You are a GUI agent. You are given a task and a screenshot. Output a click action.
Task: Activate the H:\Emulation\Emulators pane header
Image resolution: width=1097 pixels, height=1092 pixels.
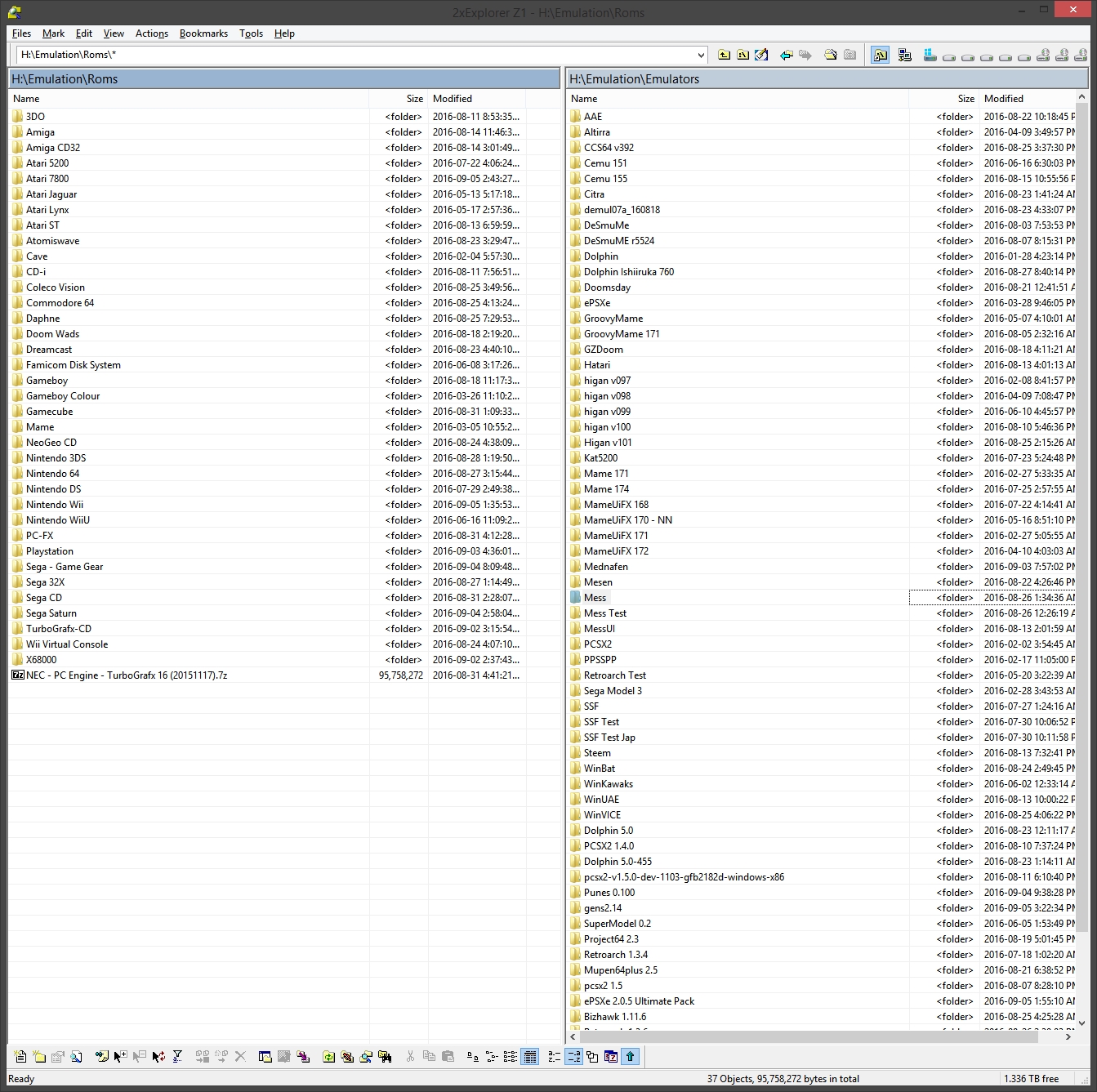[827, 79]
